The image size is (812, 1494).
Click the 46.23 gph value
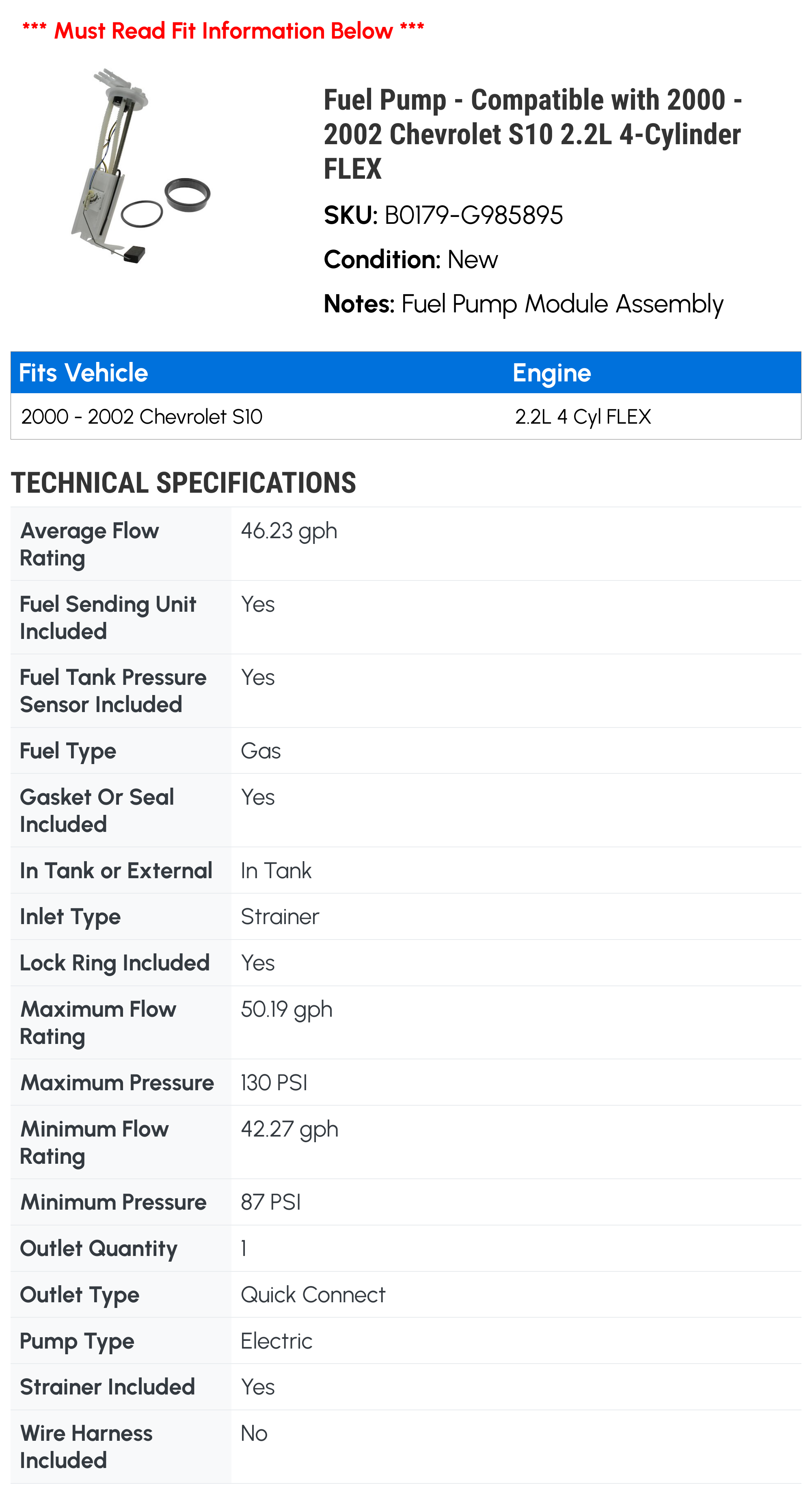click(289, 530)
